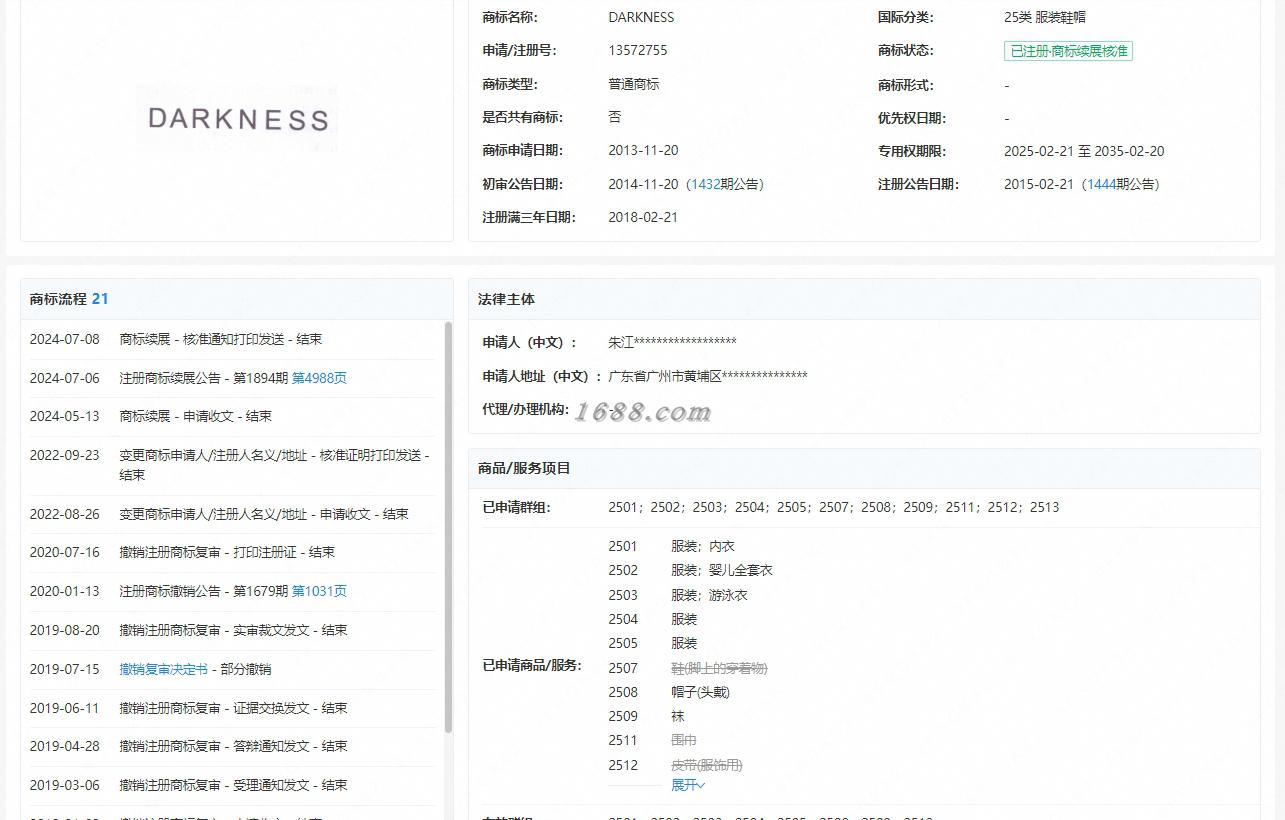Select the 2022-09-23 核准证明打印发送 row

[x=233, y=465]
